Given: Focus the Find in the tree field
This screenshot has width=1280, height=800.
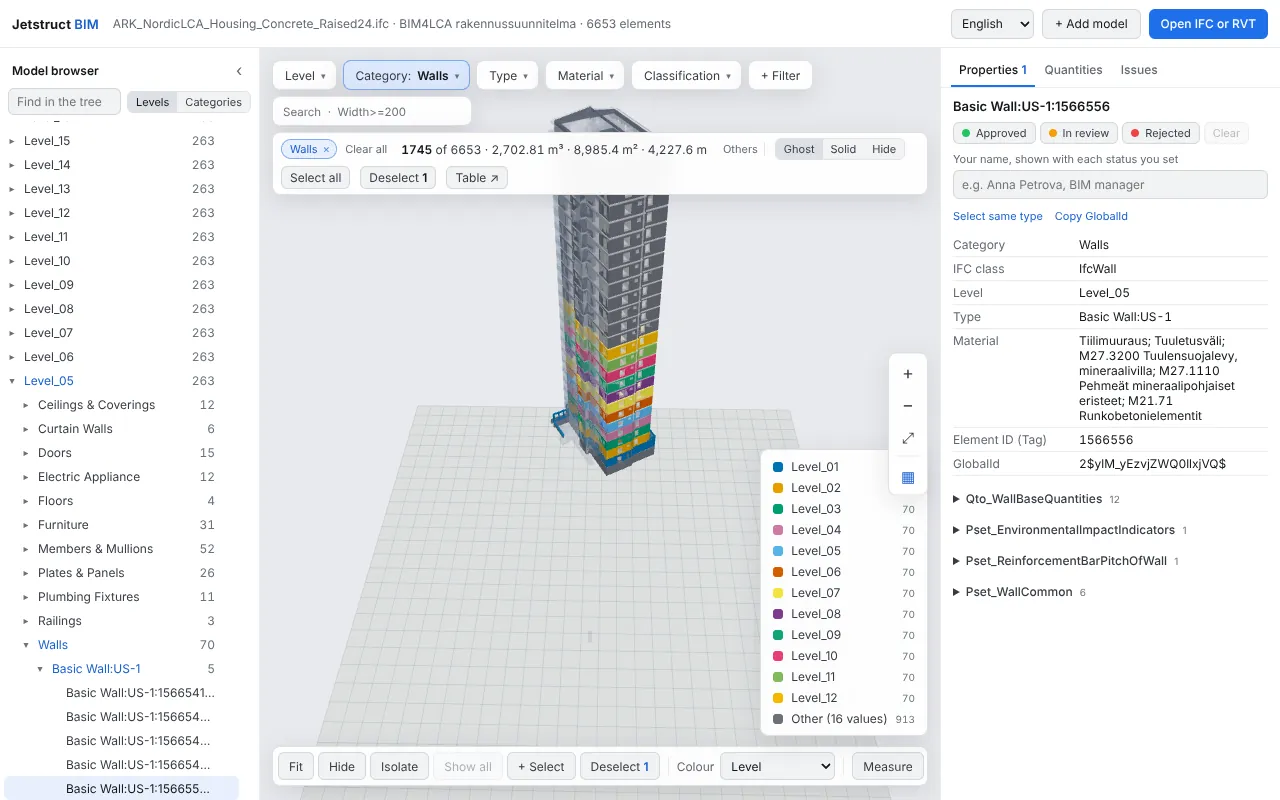Looking at the screenshot, I should pyautogui.click(x=64, y=102).
